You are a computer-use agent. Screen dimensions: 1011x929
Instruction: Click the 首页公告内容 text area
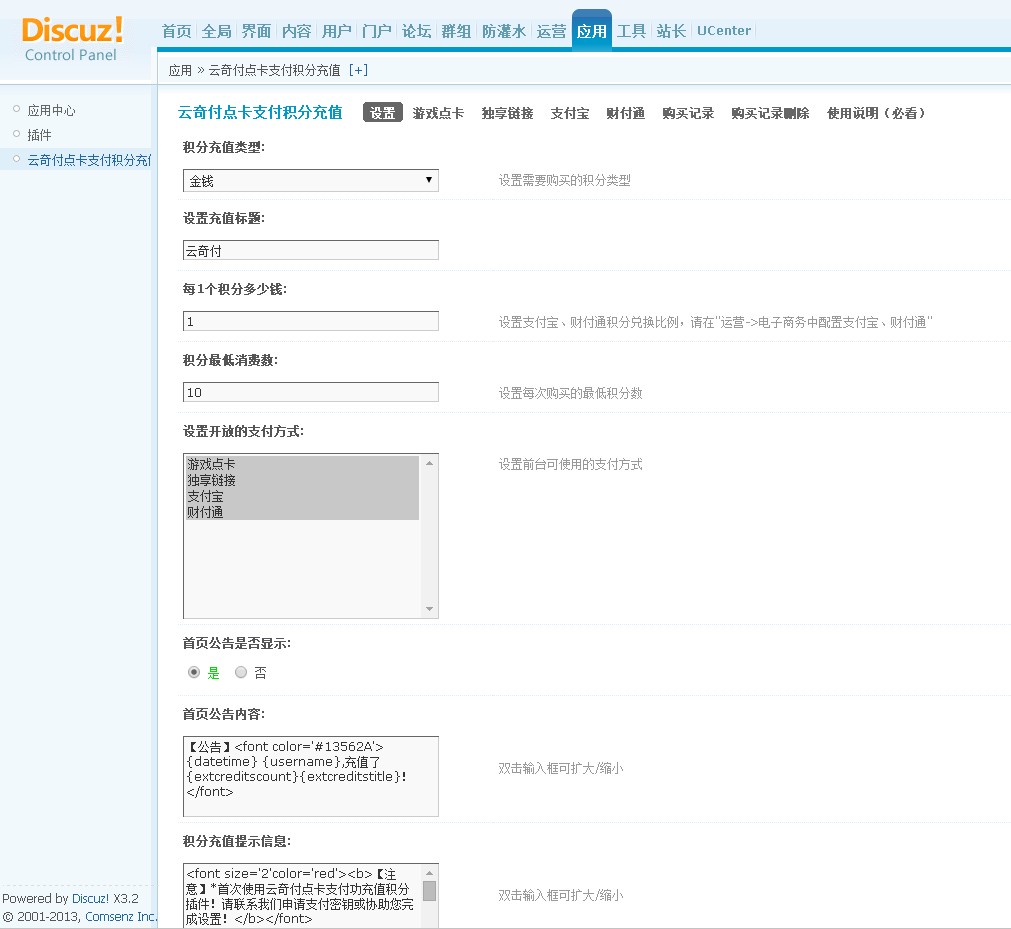click(310, 776)
